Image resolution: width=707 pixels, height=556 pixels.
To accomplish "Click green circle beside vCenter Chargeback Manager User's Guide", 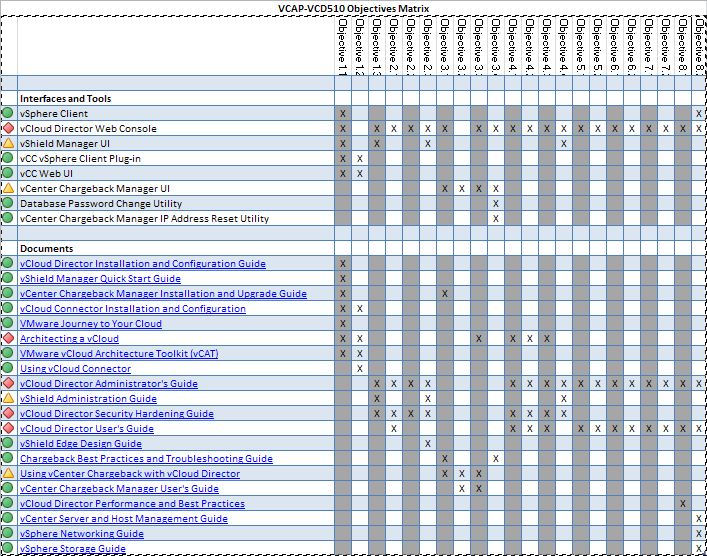I will click(x=8, y=488).
